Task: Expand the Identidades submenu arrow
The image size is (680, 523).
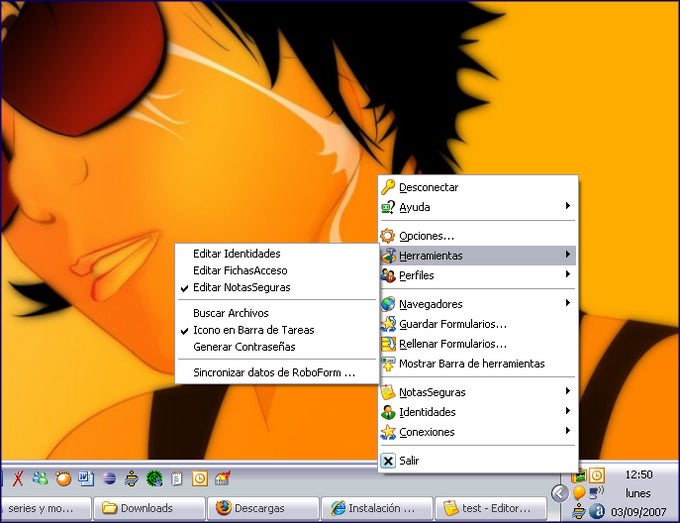Action: pyautogui.click(x=568, y=411)
